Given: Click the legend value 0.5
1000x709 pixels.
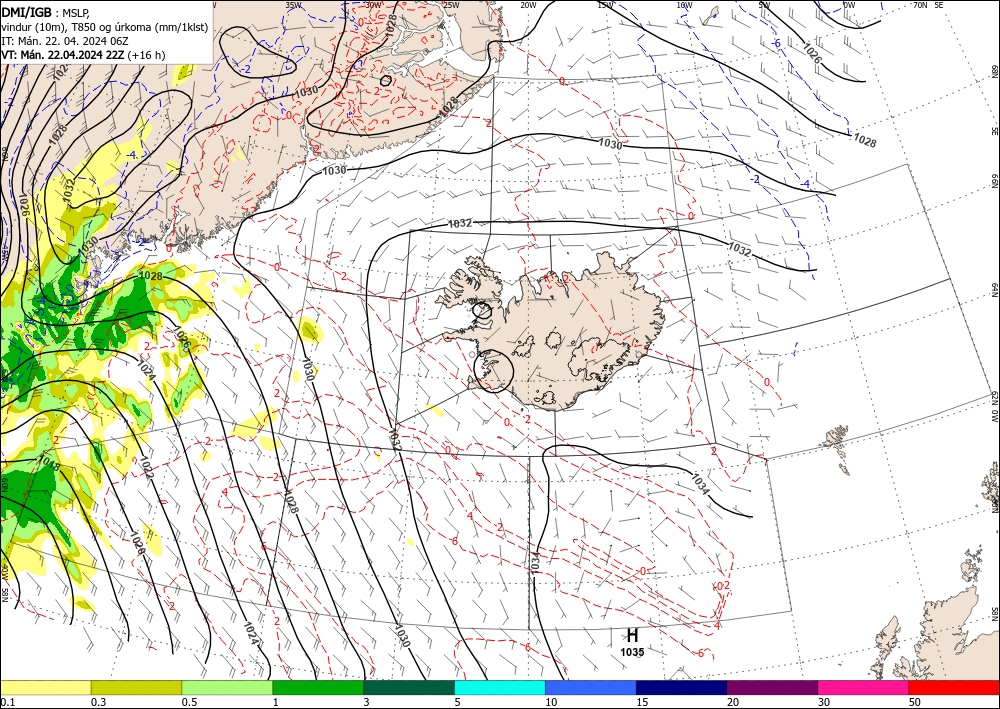Looking at the screenshot, I should (x=189, y=702).
